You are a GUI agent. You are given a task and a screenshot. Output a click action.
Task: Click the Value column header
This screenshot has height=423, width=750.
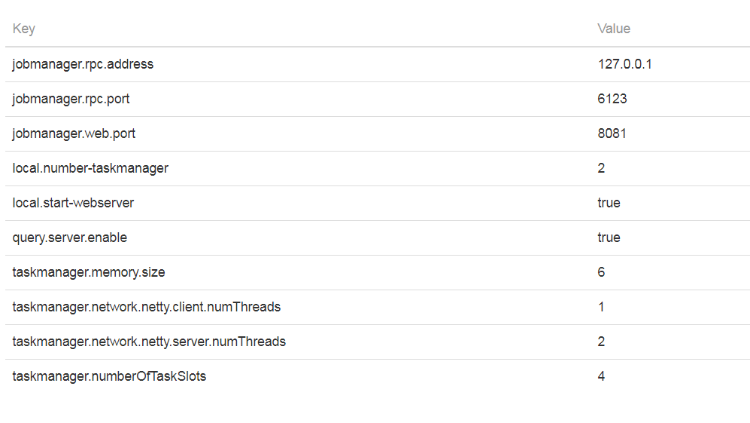point(614,29)
